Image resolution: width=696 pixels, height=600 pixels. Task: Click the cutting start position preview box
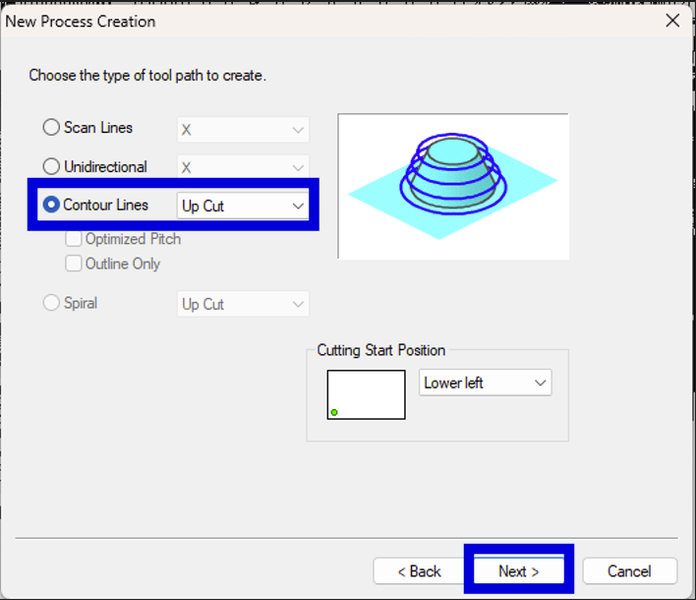pos(366,395)
